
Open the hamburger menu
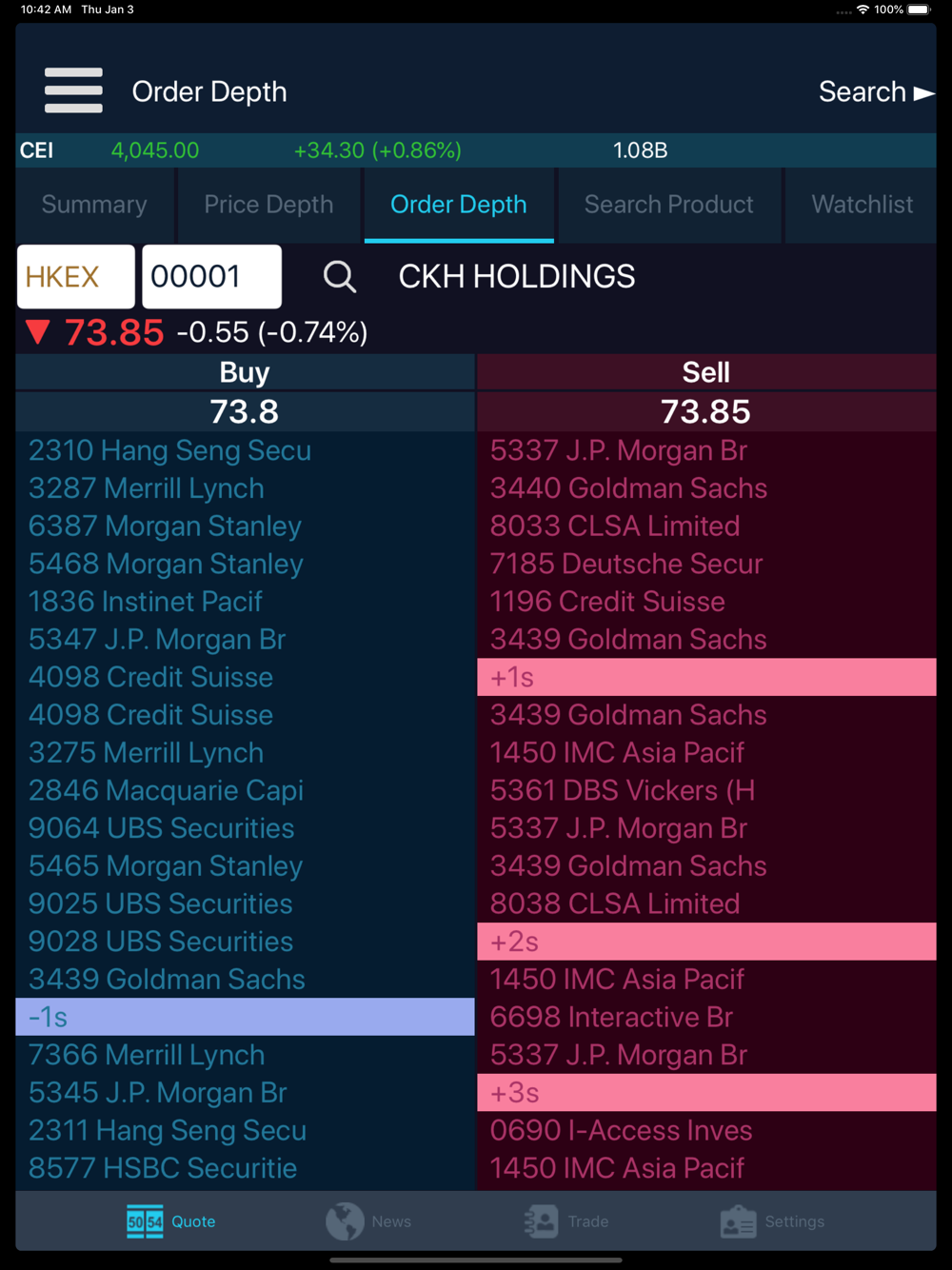point(73,90)
